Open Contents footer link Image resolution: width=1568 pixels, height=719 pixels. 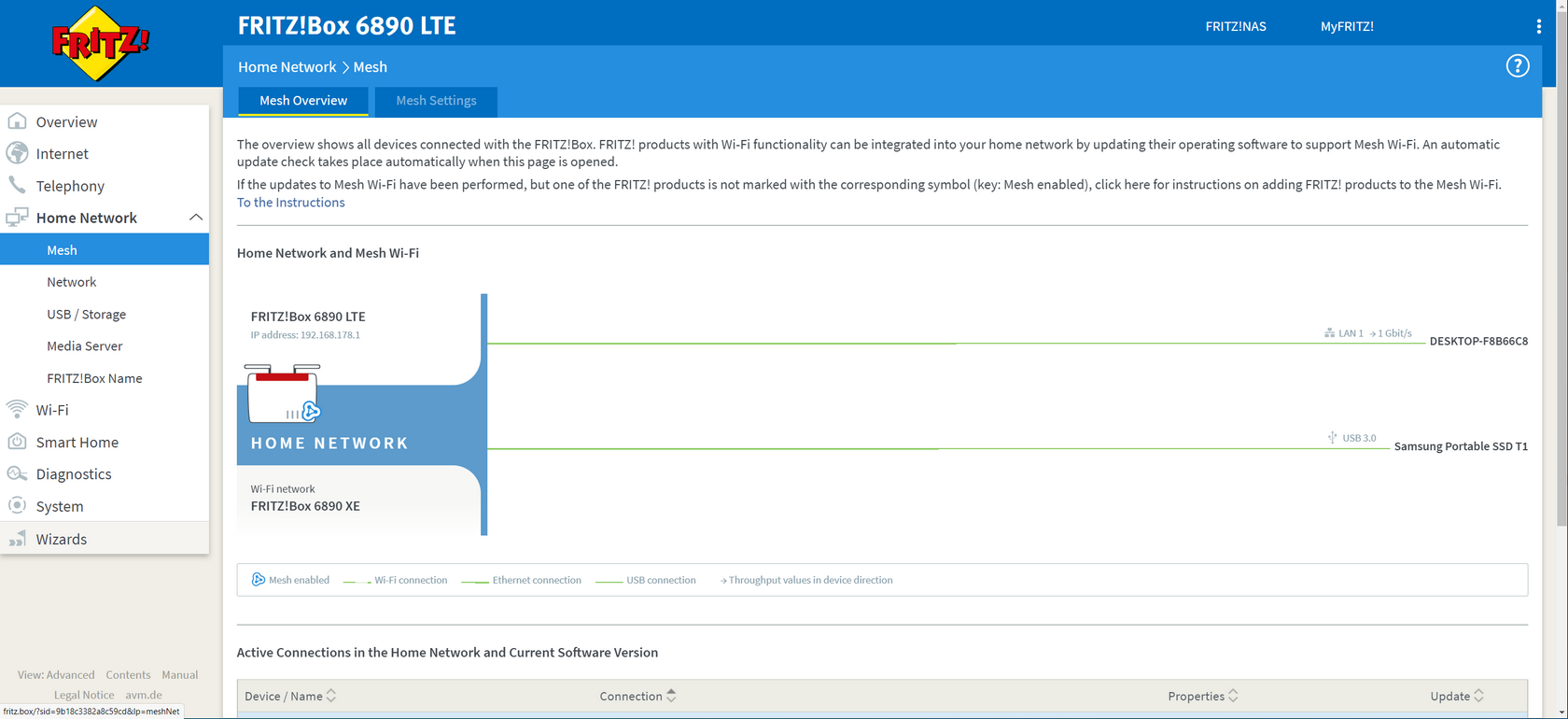pos(128,674)
